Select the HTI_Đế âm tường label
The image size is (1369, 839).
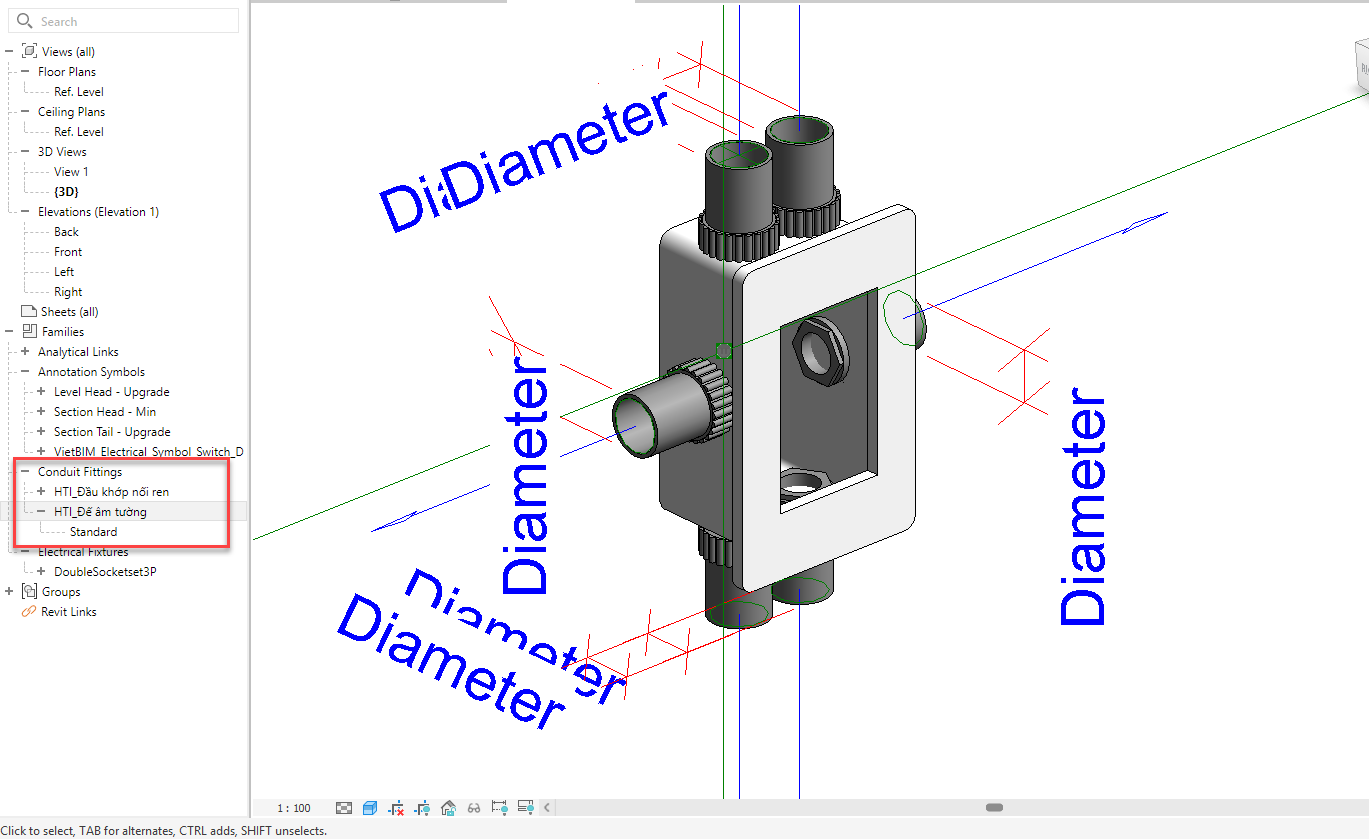point(100,511)
